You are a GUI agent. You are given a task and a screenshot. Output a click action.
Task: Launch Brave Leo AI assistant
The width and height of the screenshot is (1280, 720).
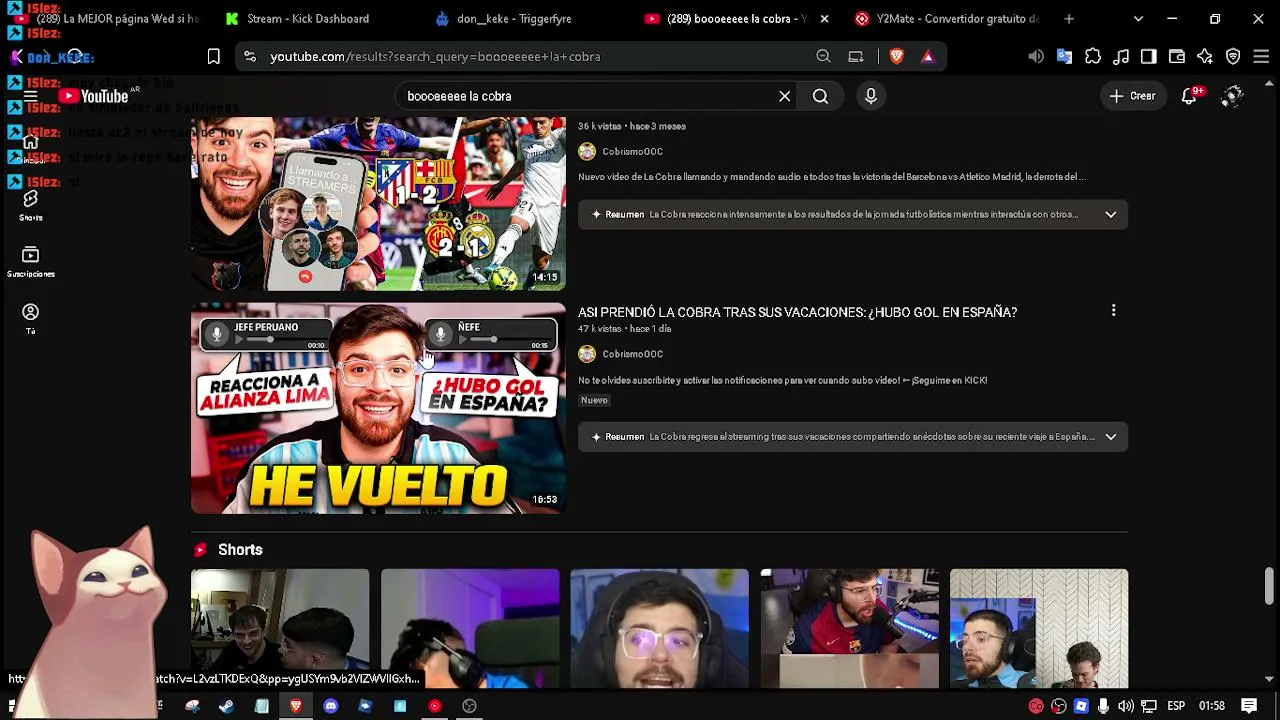[x=1205, y=57]
